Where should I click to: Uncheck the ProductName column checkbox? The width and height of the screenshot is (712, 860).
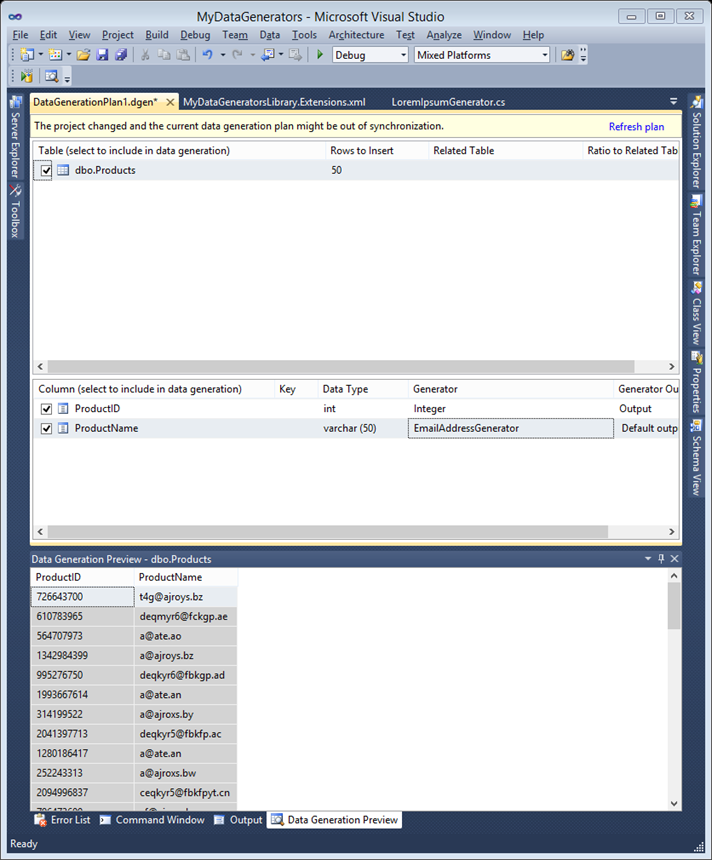46,428
